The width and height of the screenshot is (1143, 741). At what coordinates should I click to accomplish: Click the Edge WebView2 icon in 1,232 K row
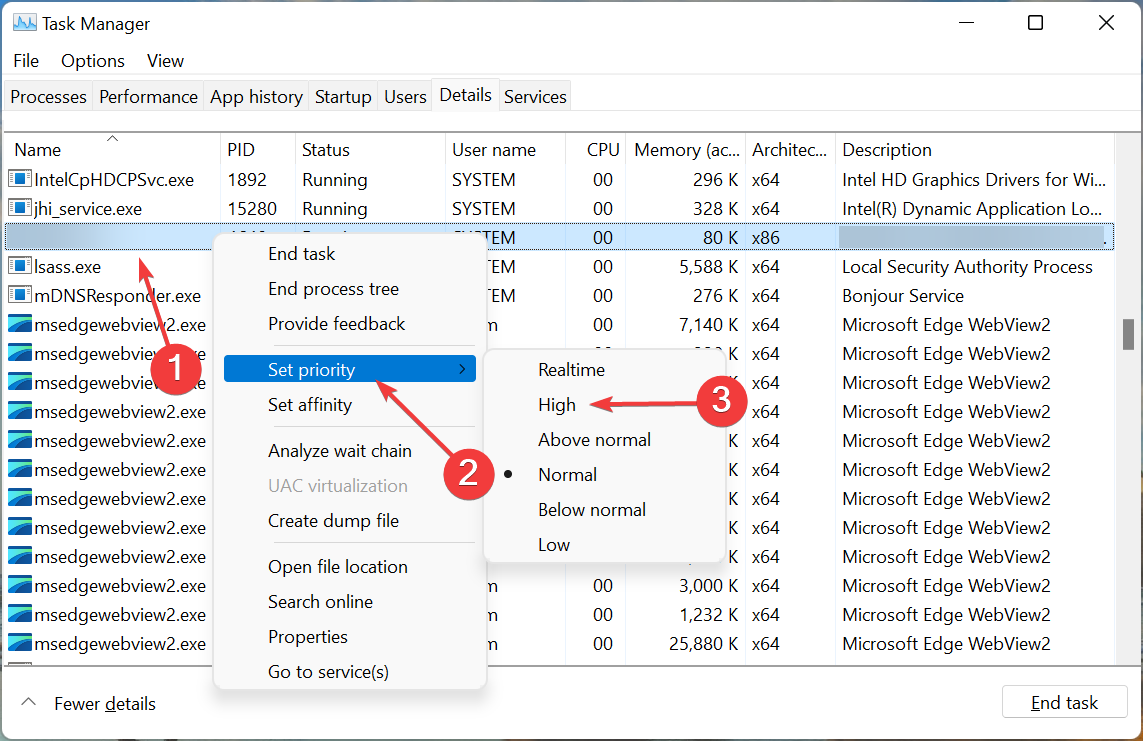point(20,614)
